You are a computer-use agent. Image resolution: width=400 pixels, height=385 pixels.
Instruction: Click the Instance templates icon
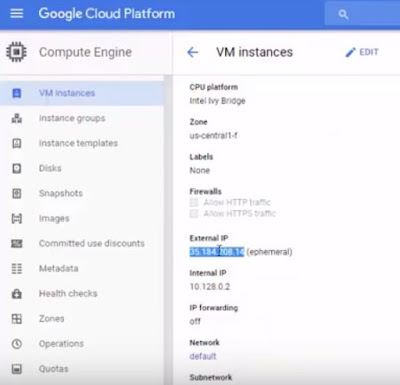17,143
